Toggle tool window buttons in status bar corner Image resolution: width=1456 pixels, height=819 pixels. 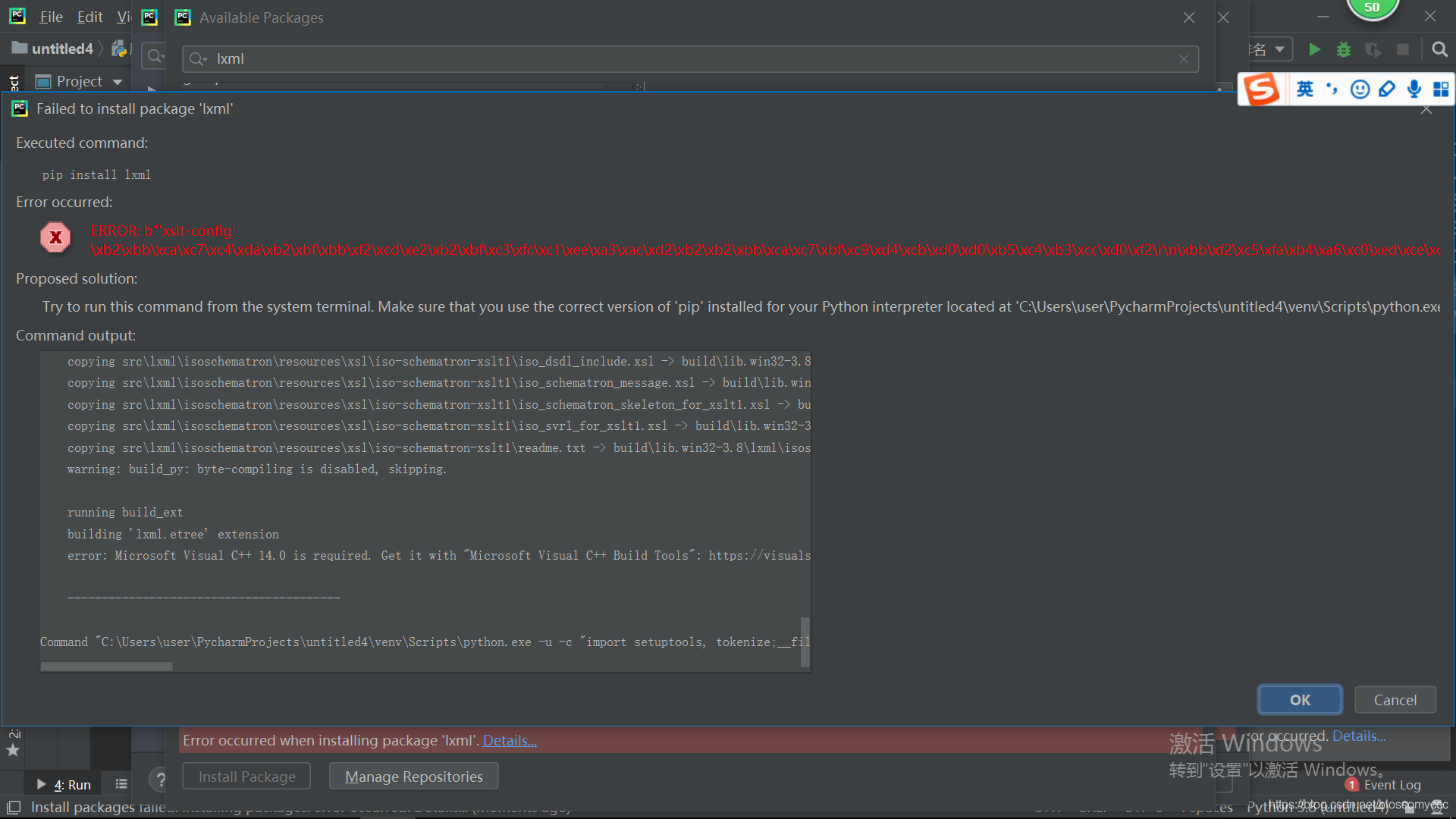pyautogui.click(x=14, y=808)
